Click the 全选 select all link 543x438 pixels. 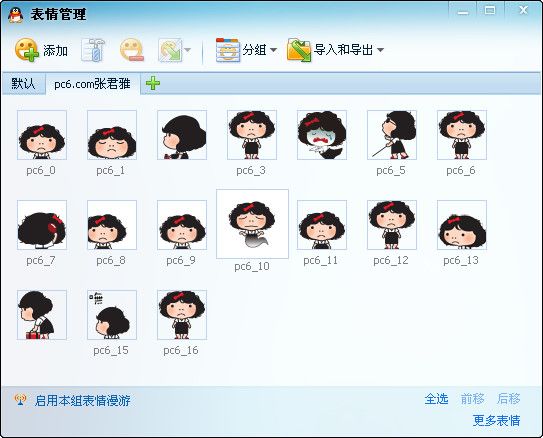tap(436, 399)
